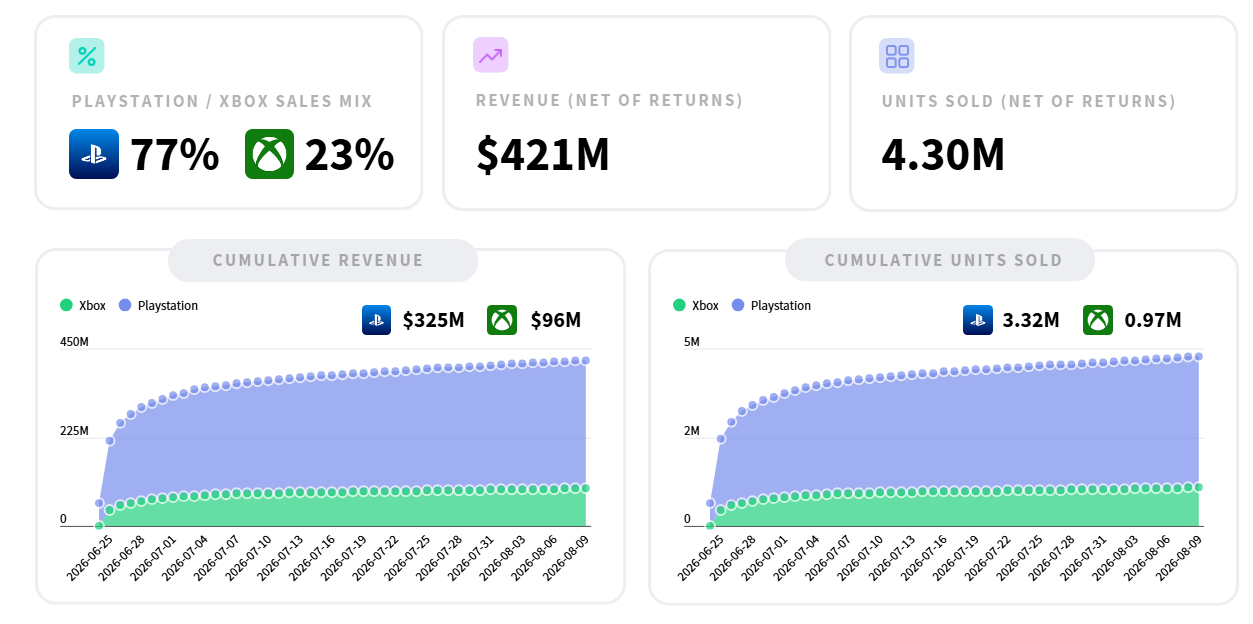Click the PlayStation icon next to $325M
1253x624 pixels.
point(377,320)
